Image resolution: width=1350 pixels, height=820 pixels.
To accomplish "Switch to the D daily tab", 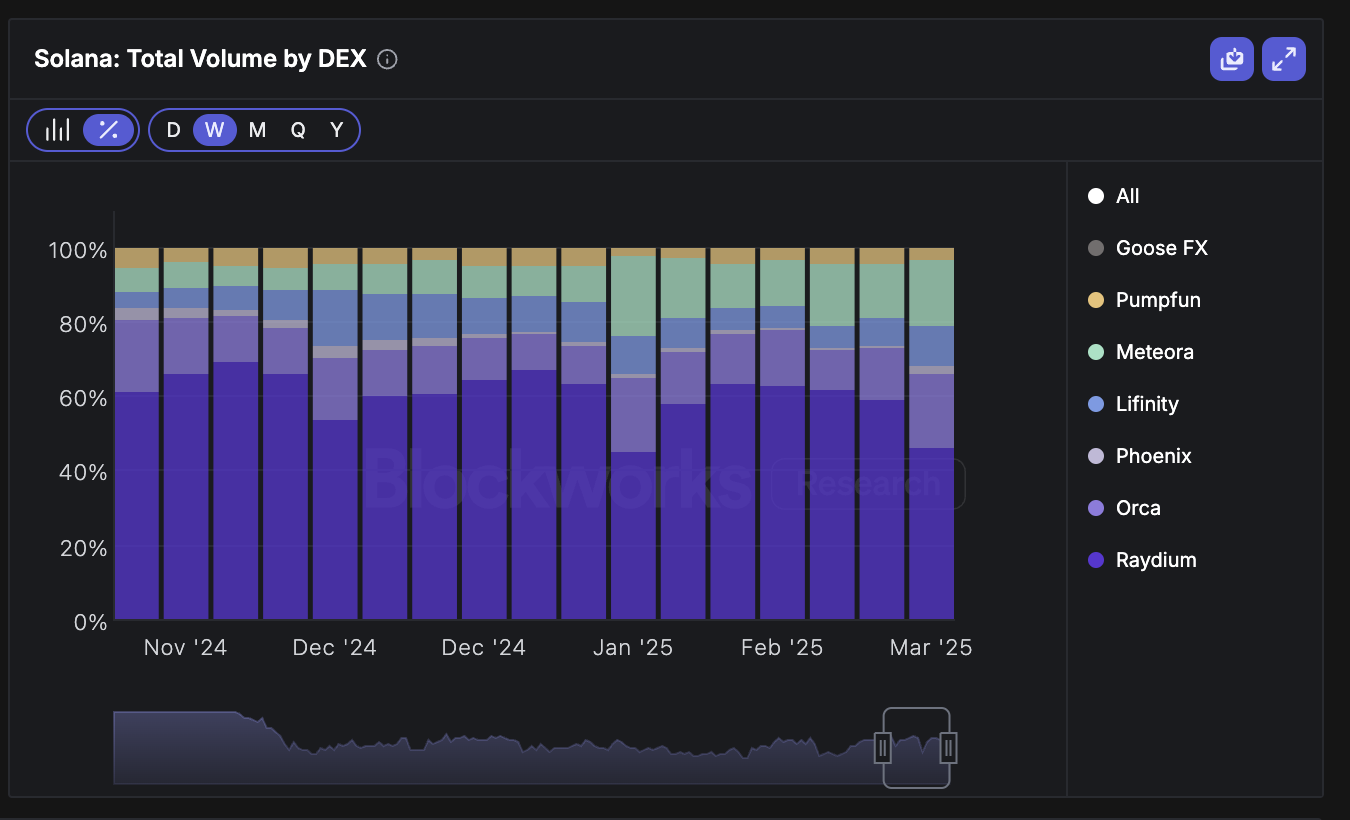I will 173,129.
